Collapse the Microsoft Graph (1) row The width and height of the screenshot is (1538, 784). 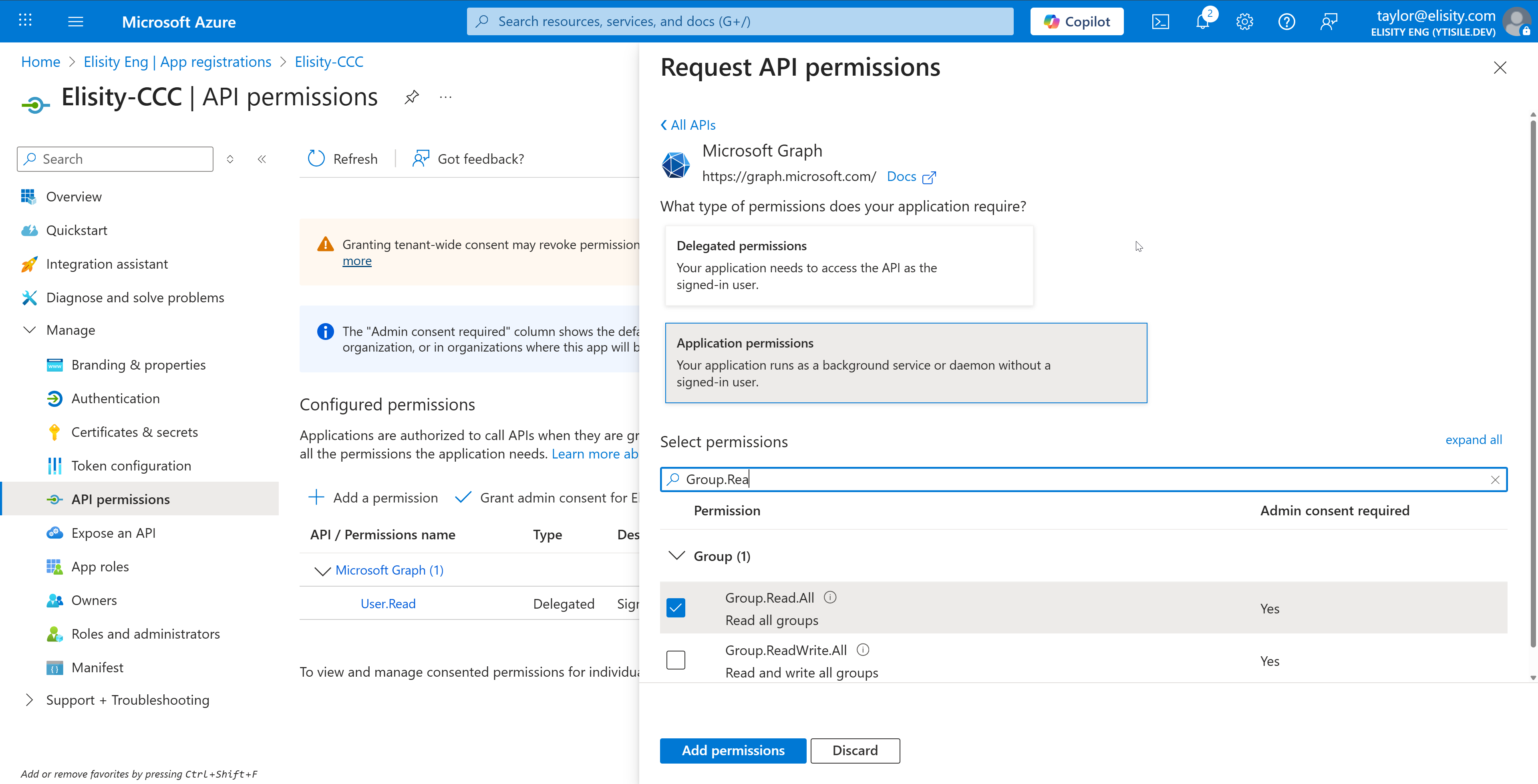click(322, 571)
